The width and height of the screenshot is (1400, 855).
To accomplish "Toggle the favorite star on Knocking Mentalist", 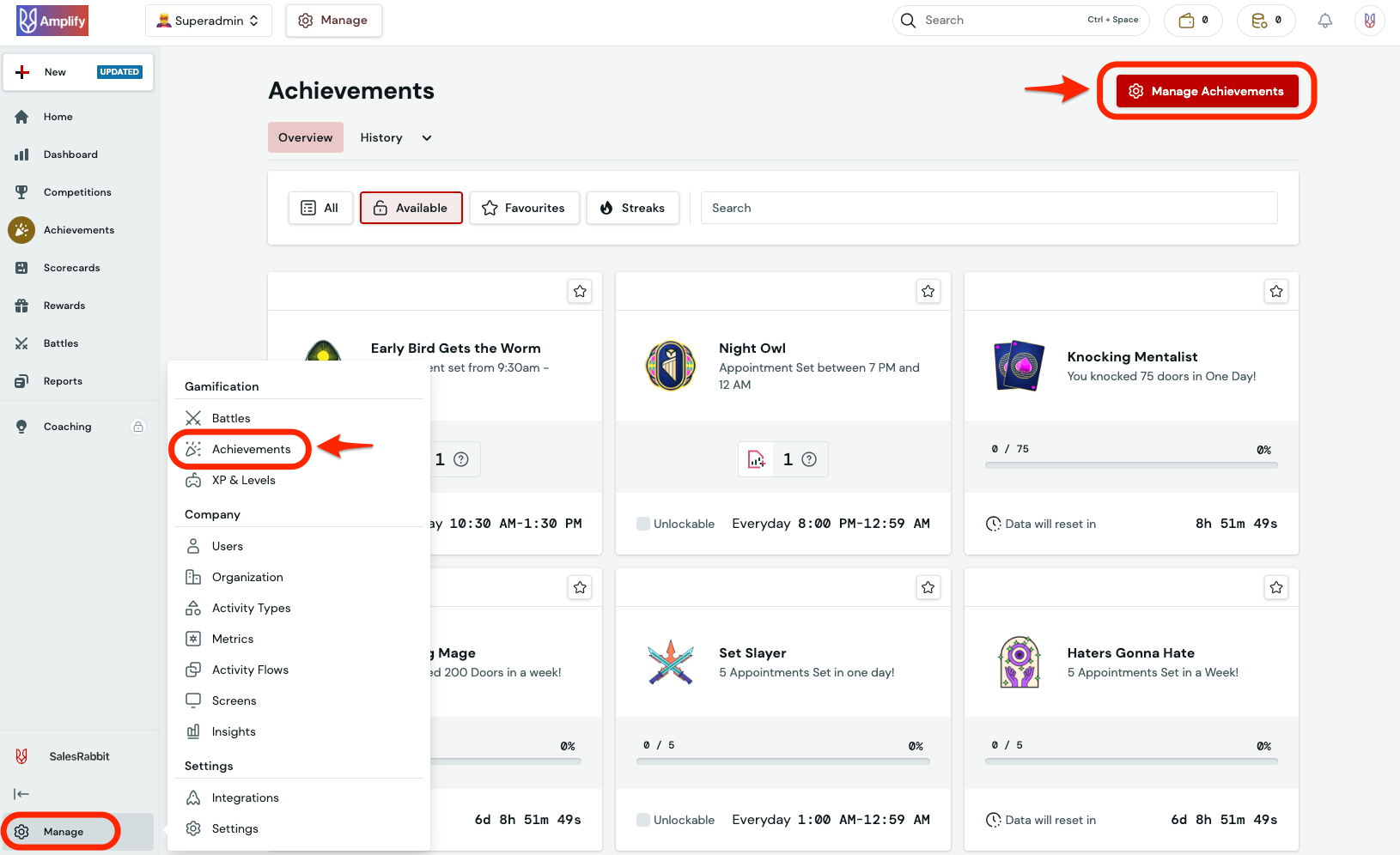I will click(x=1275, y=291).
